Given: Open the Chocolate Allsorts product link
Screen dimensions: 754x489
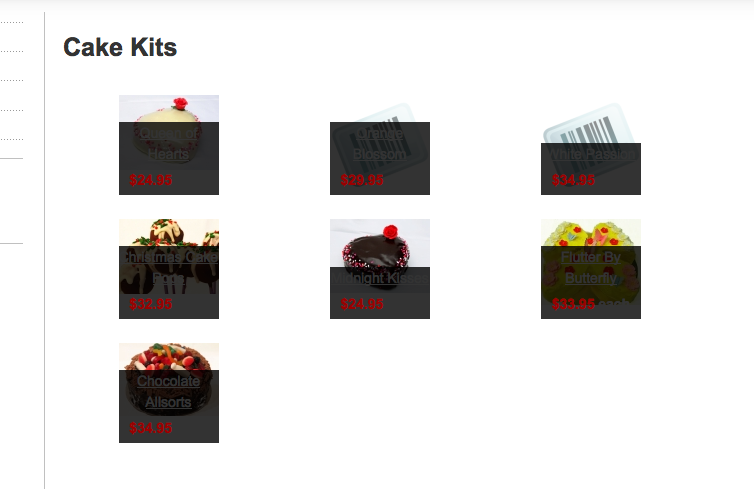Looking at the screenshot, I should 168,391.
